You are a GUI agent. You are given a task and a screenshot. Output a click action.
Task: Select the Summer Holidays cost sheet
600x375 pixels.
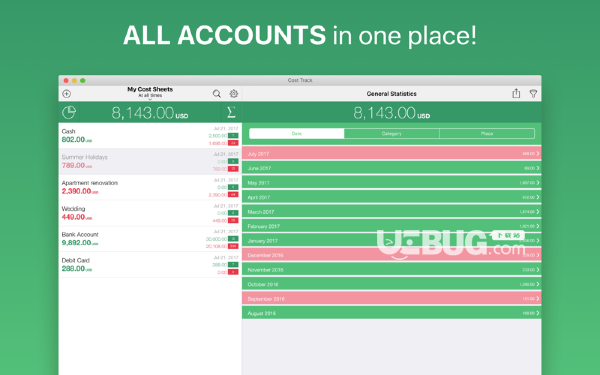[150, 161]
